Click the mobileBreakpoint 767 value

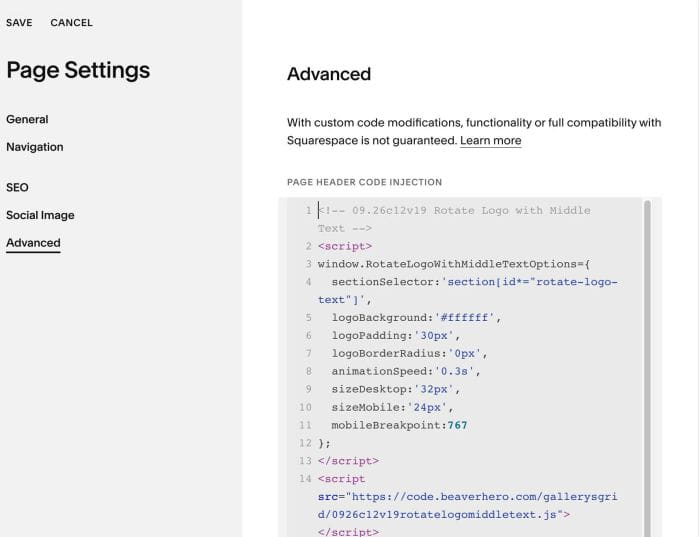coord(457,425)
